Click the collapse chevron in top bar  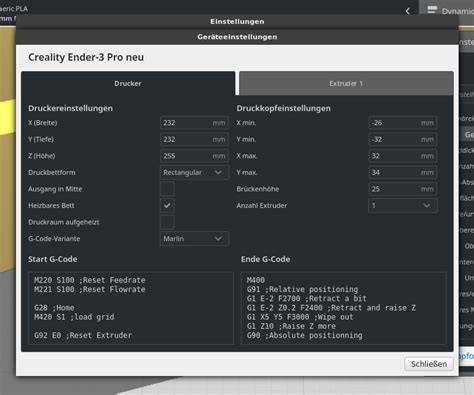pyautogui.click(x=408, y=11)
